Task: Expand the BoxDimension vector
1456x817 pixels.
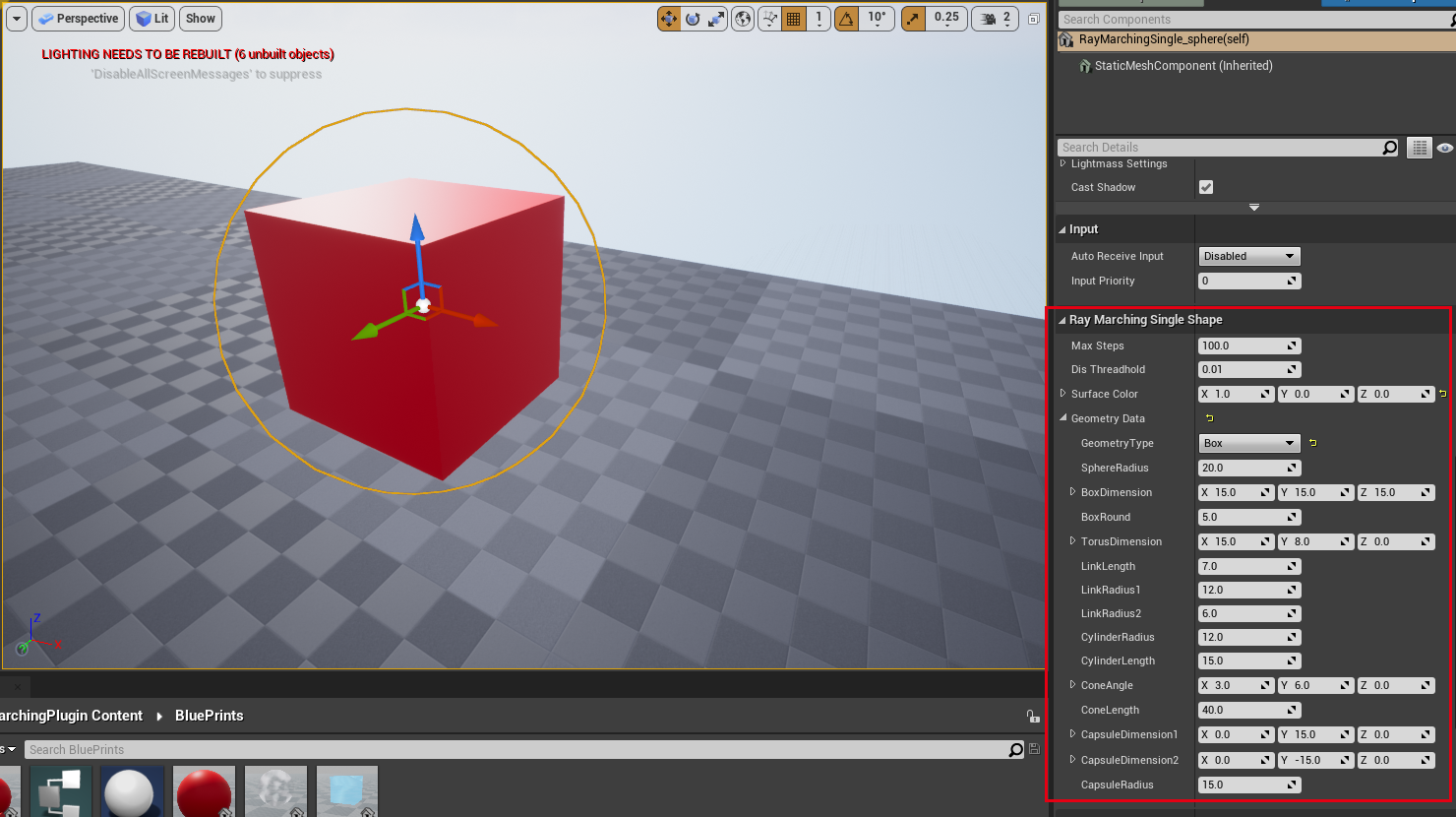Action: pos(1072,492)
